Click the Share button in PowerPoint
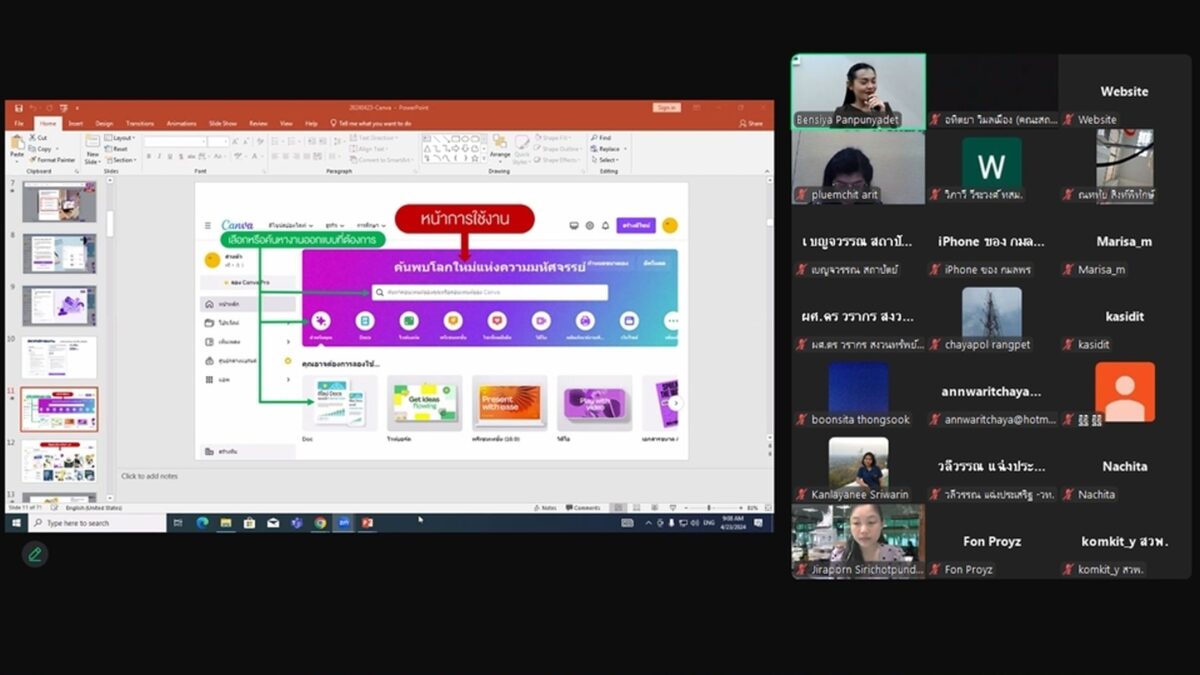This screenshot has width=1200, height=675. coord(751,123)
